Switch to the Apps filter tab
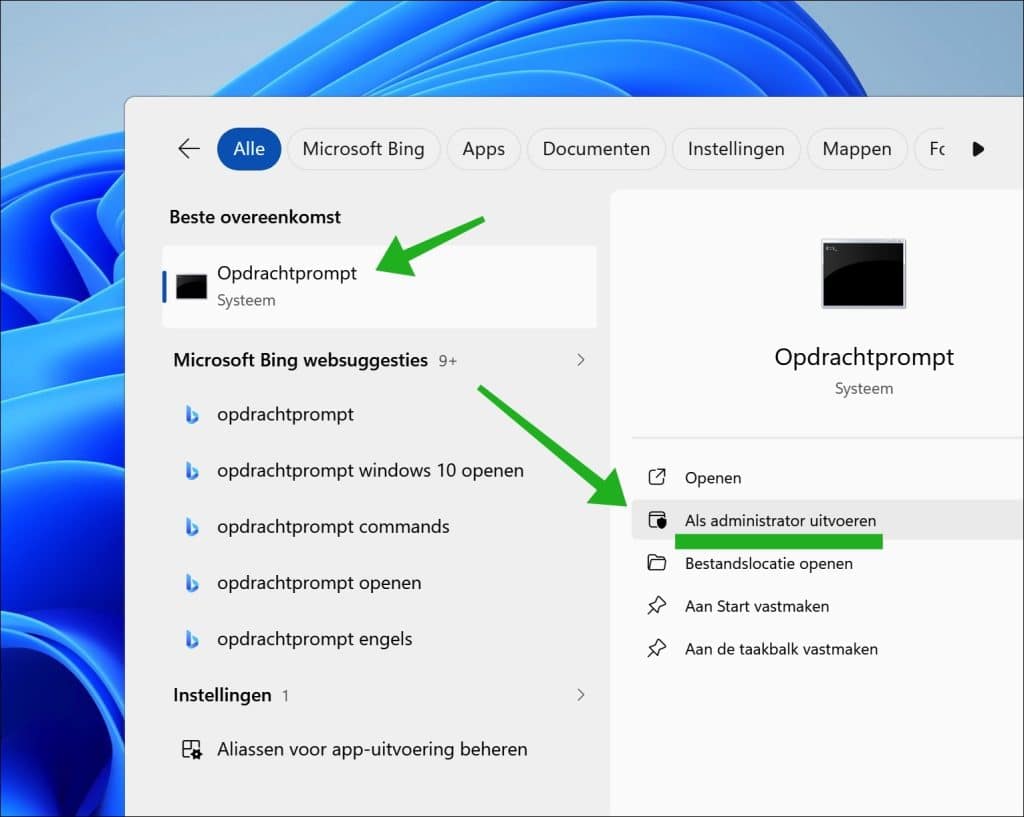1024x817 pixels. (483, 149)
